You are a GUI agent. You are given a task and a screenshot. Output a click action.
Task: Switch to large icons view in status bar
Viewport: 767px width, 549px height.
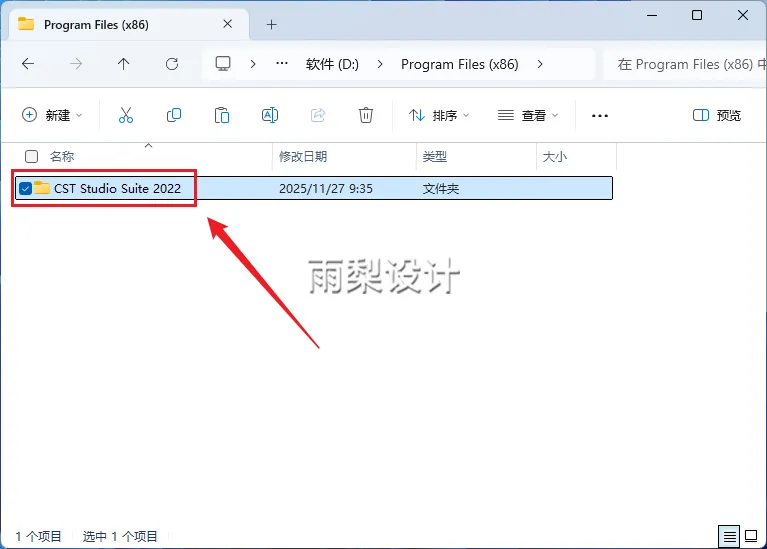tap(751, 536)
